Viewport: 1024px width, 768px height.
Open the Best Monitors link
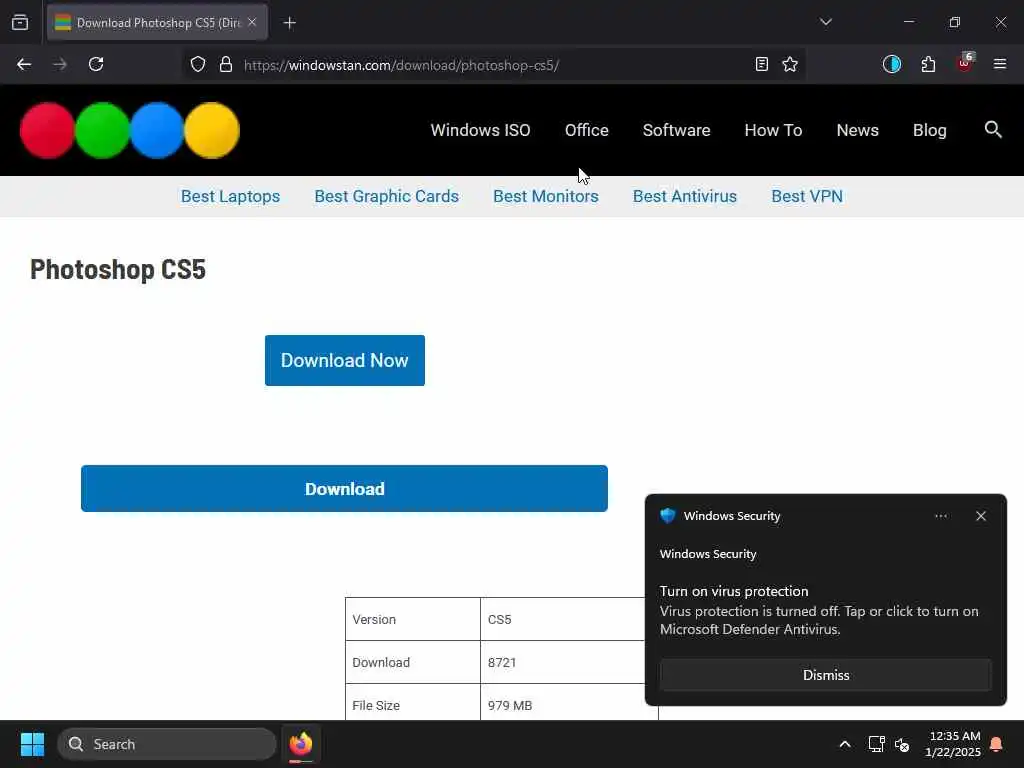coord(545,196)
